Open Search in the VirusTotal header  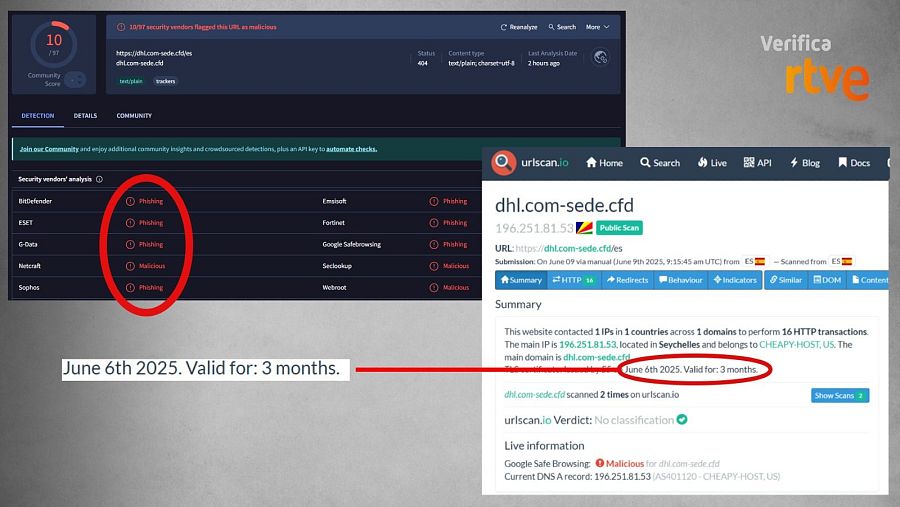(561, 27)
